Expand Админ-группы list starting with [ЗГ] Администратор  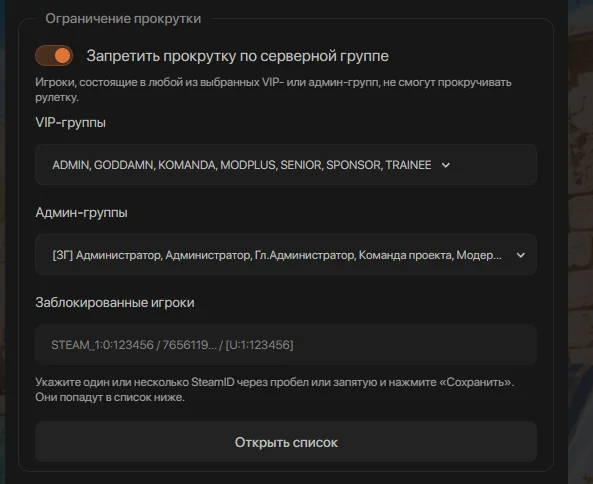click(x=286, y=254)
